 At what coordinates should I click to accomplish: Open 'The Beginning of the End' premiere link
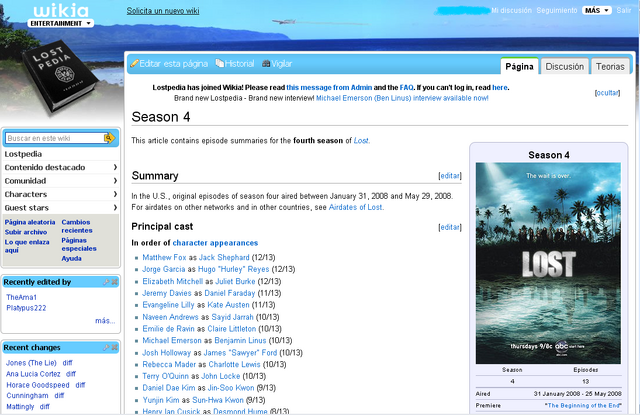click(583, 406)
